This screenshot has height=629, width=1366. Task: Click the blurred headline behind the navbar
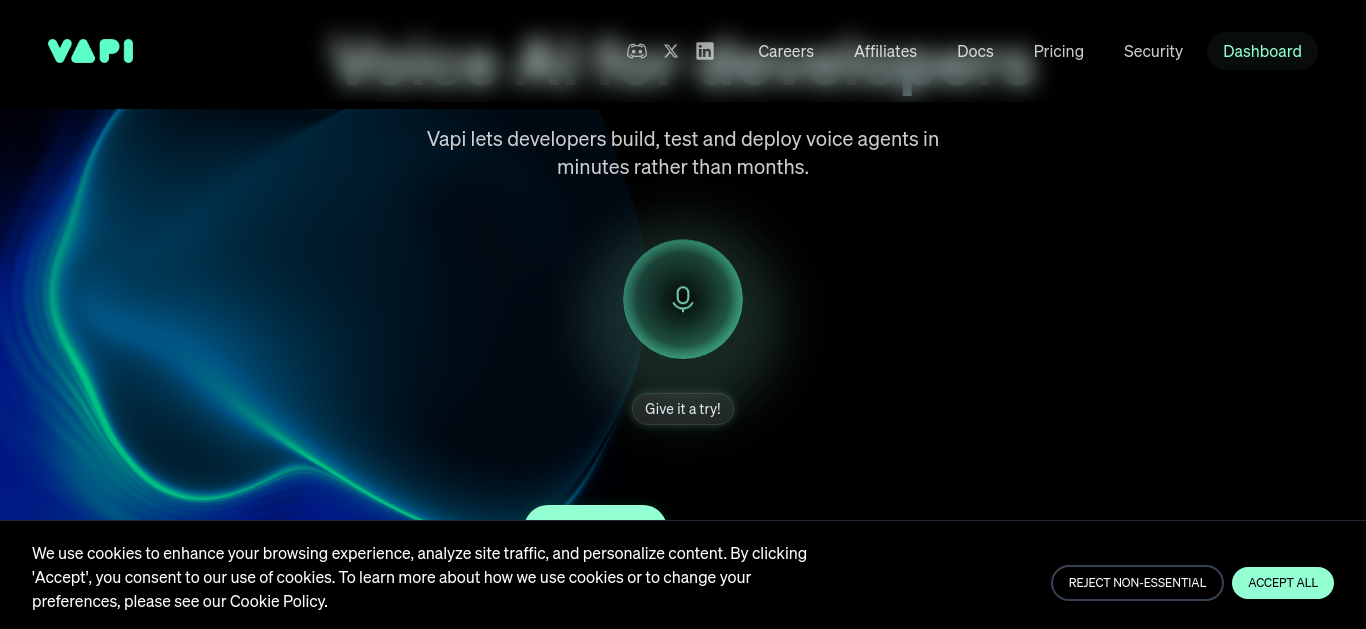pyautogui.click(x=682, y=63)
